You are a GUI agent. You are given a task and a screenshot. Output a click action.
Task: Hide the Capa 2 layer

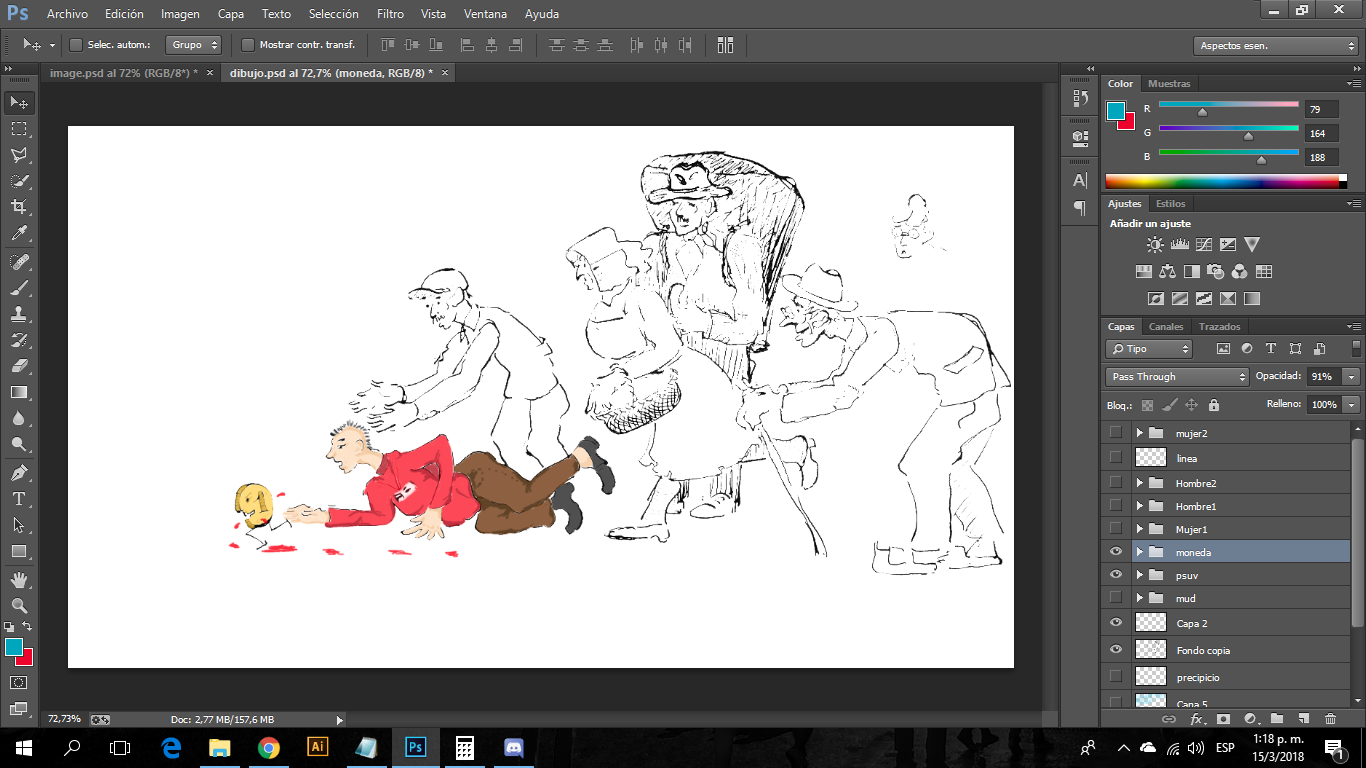coord(1116,623)
